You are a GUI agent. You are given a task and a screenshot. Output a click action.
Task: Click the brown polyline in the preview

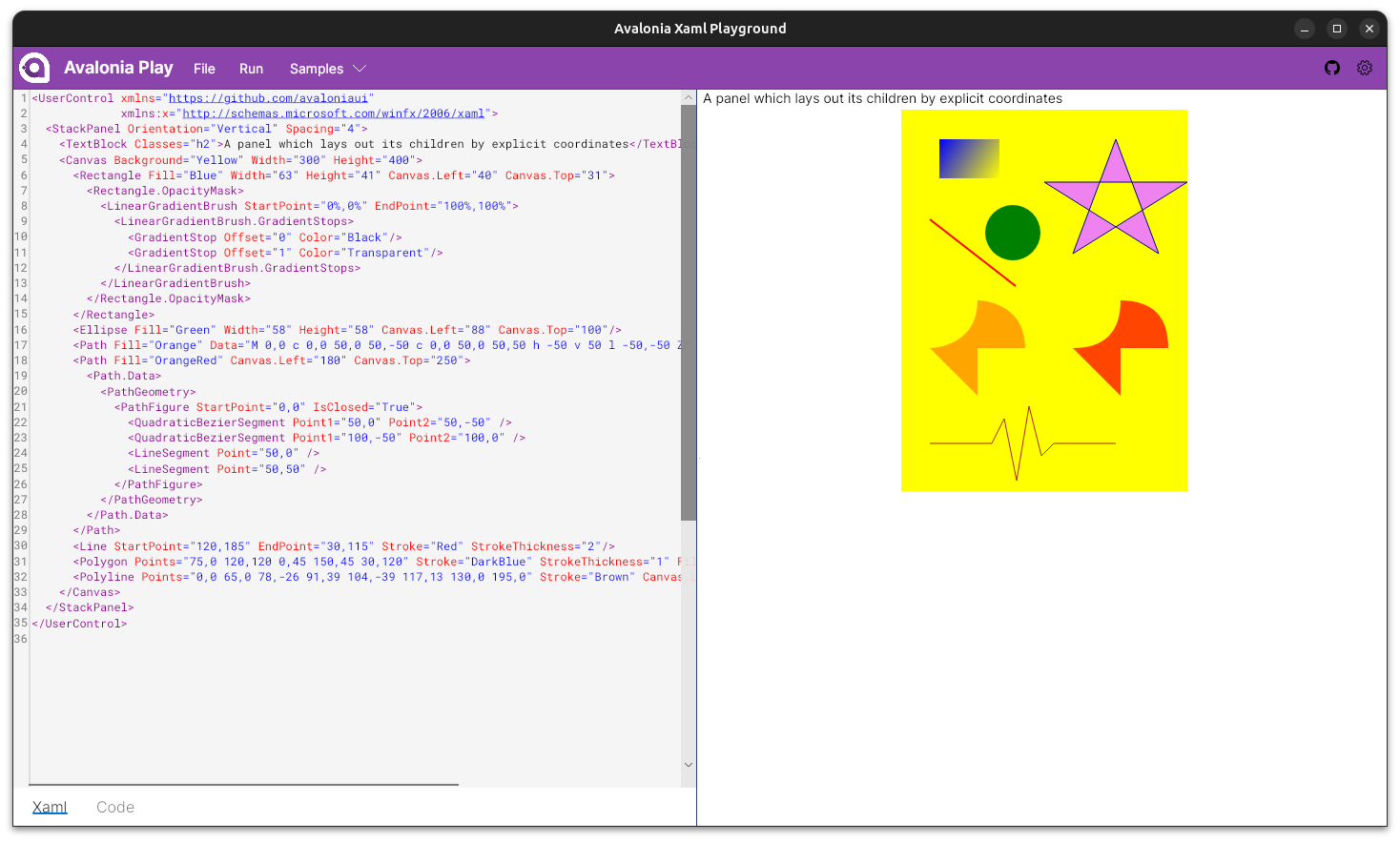(1022, 443)
